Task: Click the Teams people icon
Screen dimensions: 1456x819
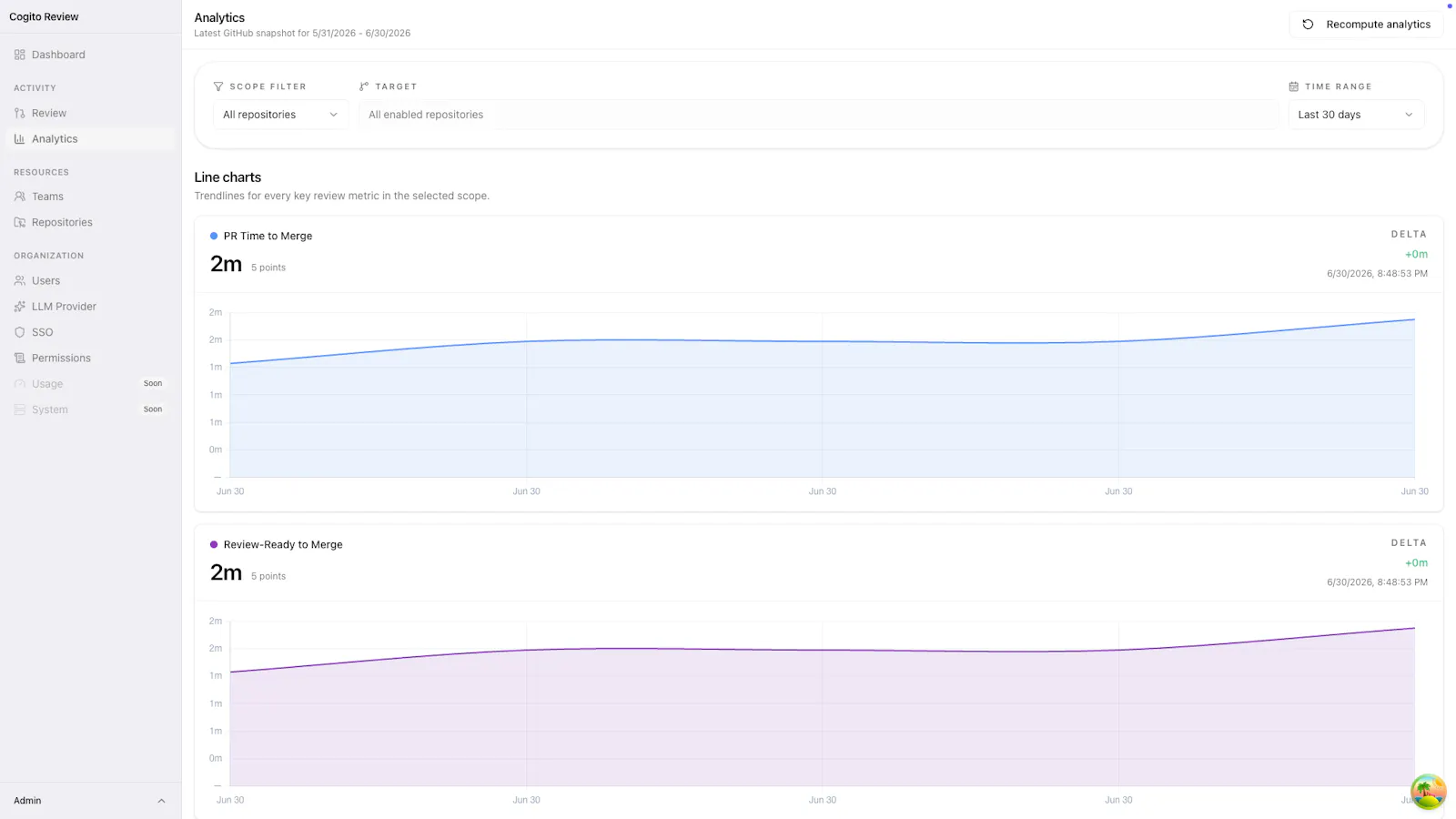Action: tap(20, 197)
